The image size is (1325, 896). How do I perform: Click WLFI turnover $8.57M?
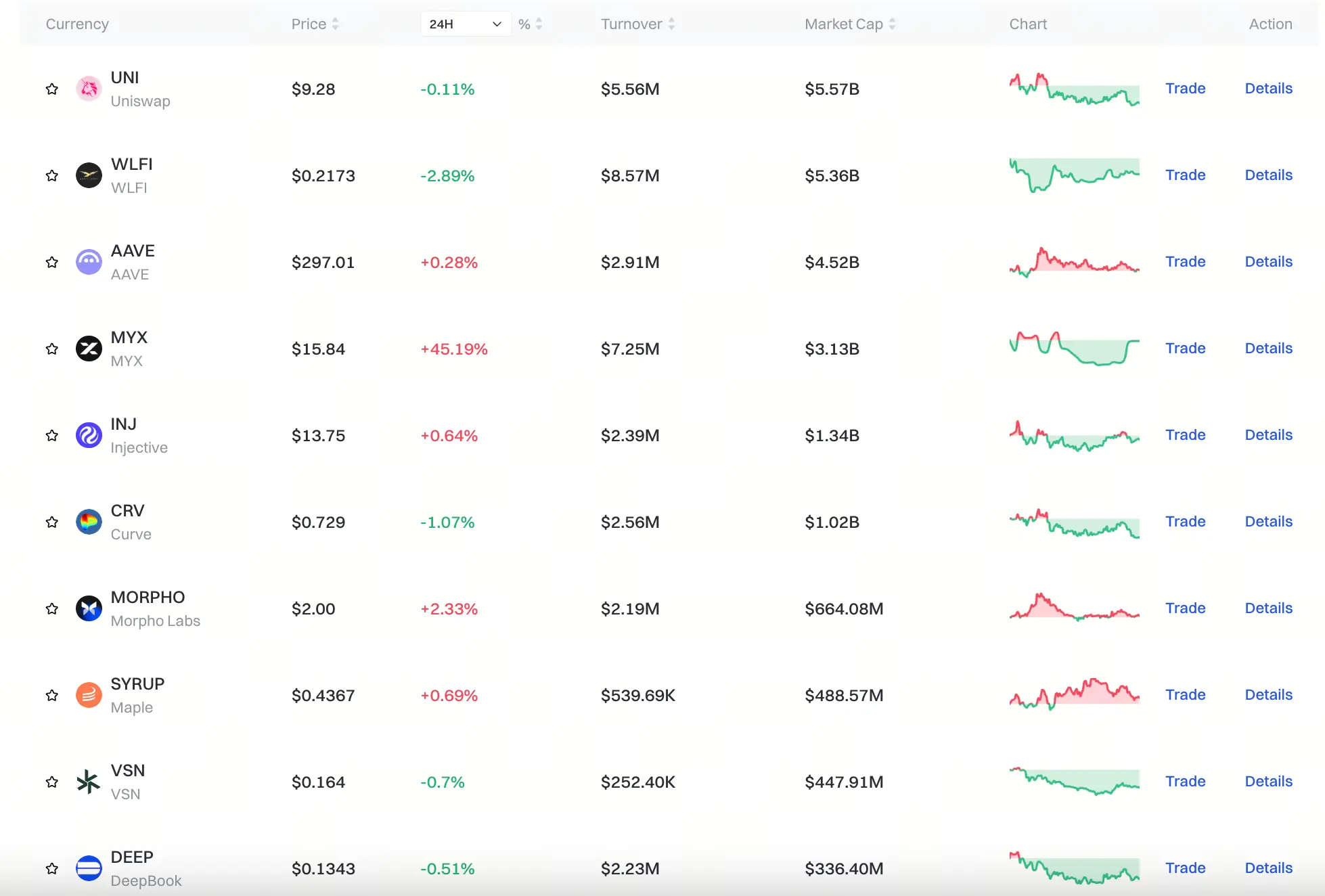[630, 176]
